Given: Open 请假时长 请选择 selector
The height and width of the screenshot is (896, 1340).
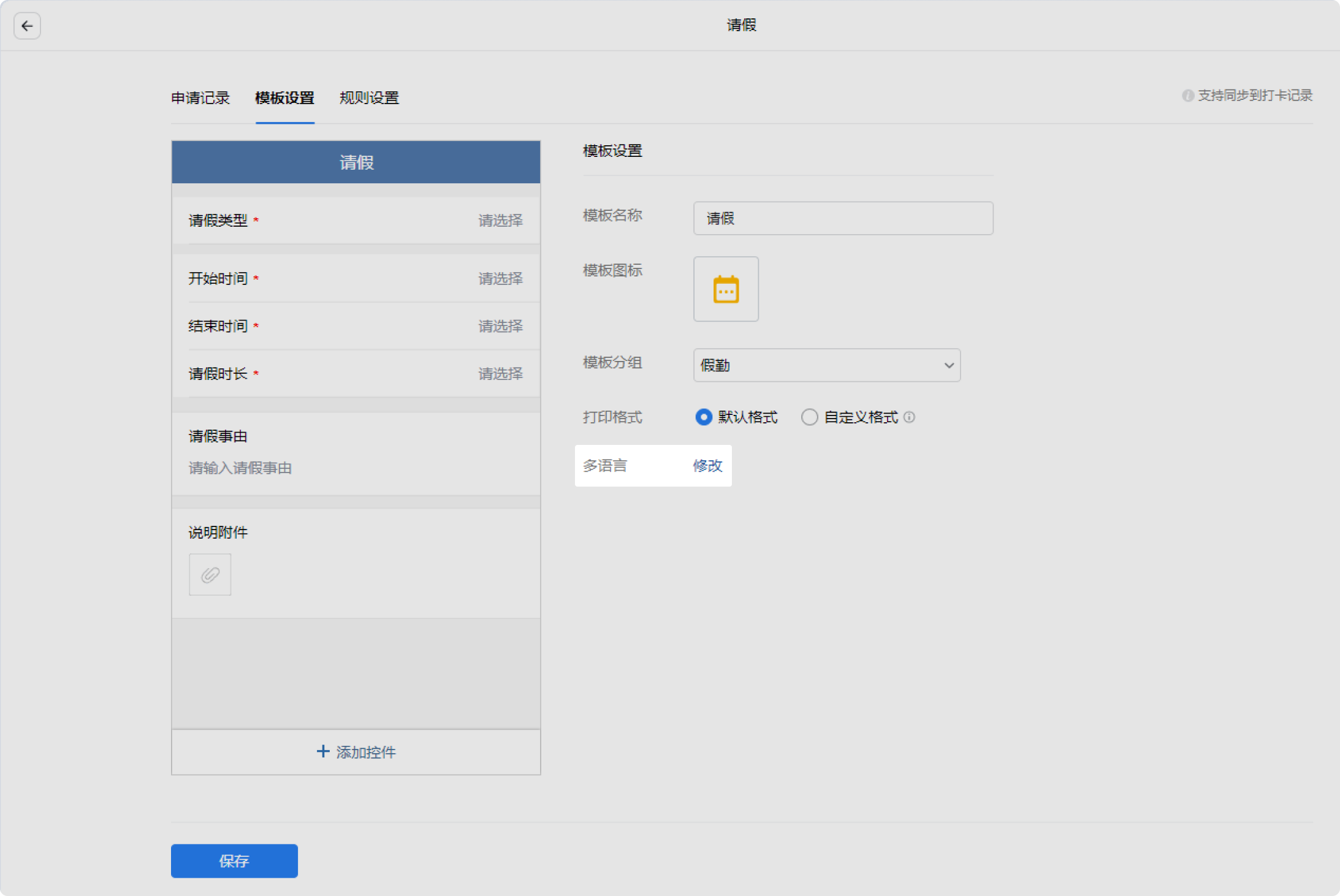Looking at the screenshot, I should click(500, 374).
